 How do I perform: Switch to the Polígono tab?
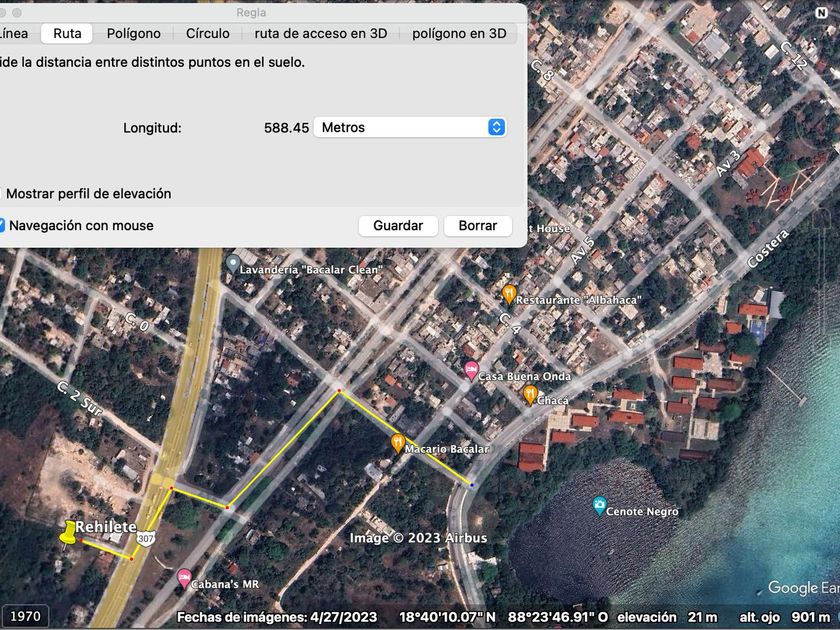[133, 33]
